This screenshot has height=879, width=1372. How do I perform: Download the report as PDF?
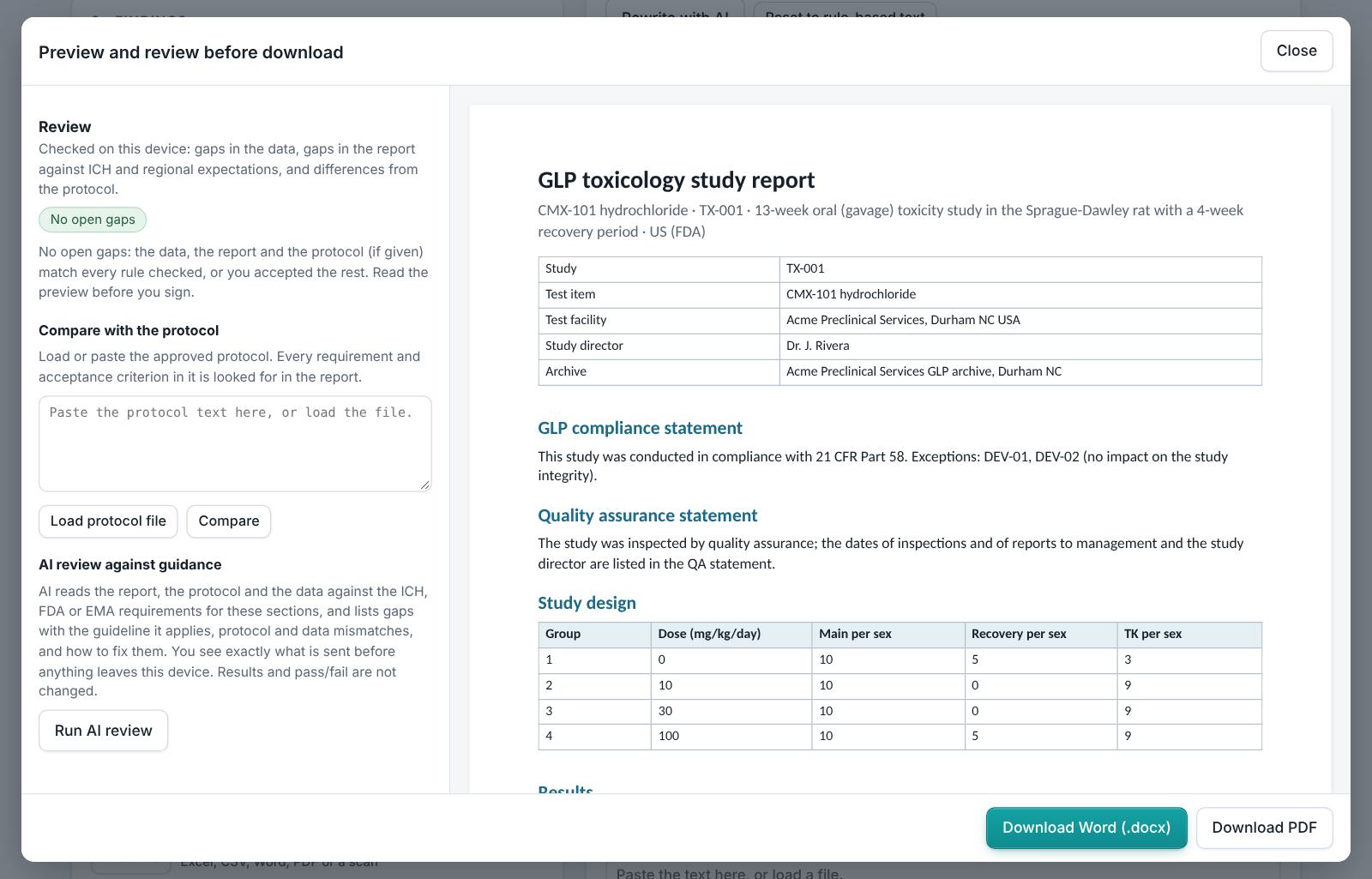(1264, 828)
